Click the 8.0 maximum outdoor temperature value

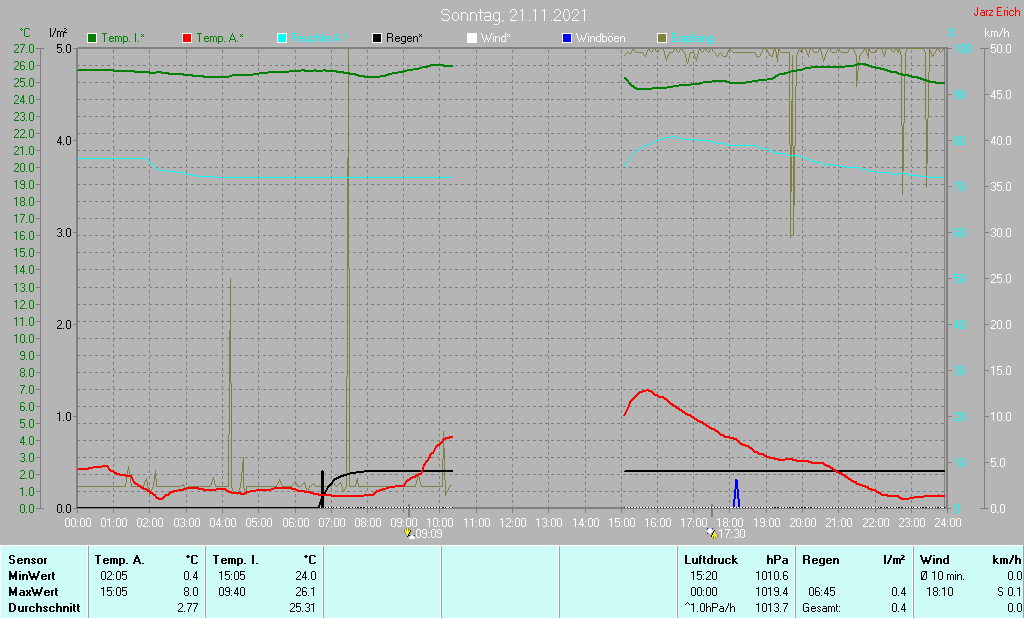(x=191, y=592)
